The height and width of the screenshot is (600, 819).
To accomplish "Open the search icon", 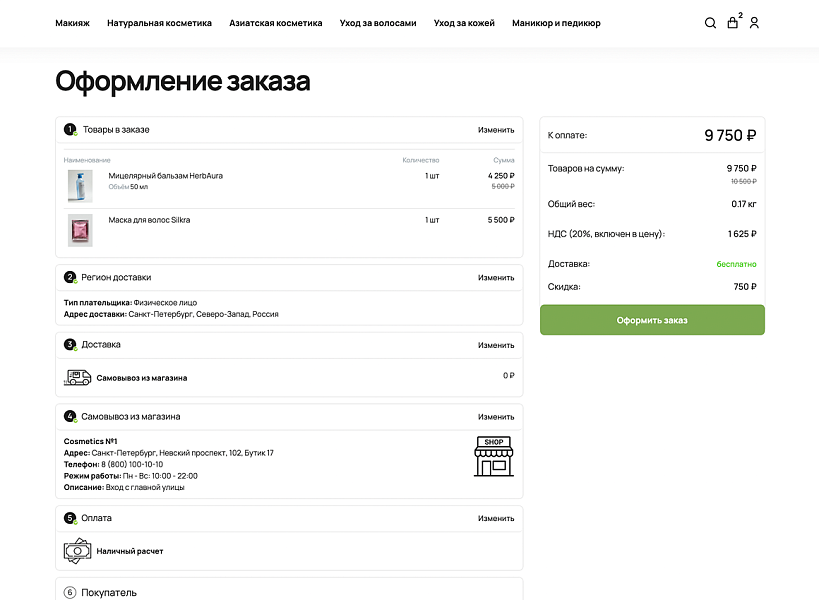I will (x=710, y=22).
